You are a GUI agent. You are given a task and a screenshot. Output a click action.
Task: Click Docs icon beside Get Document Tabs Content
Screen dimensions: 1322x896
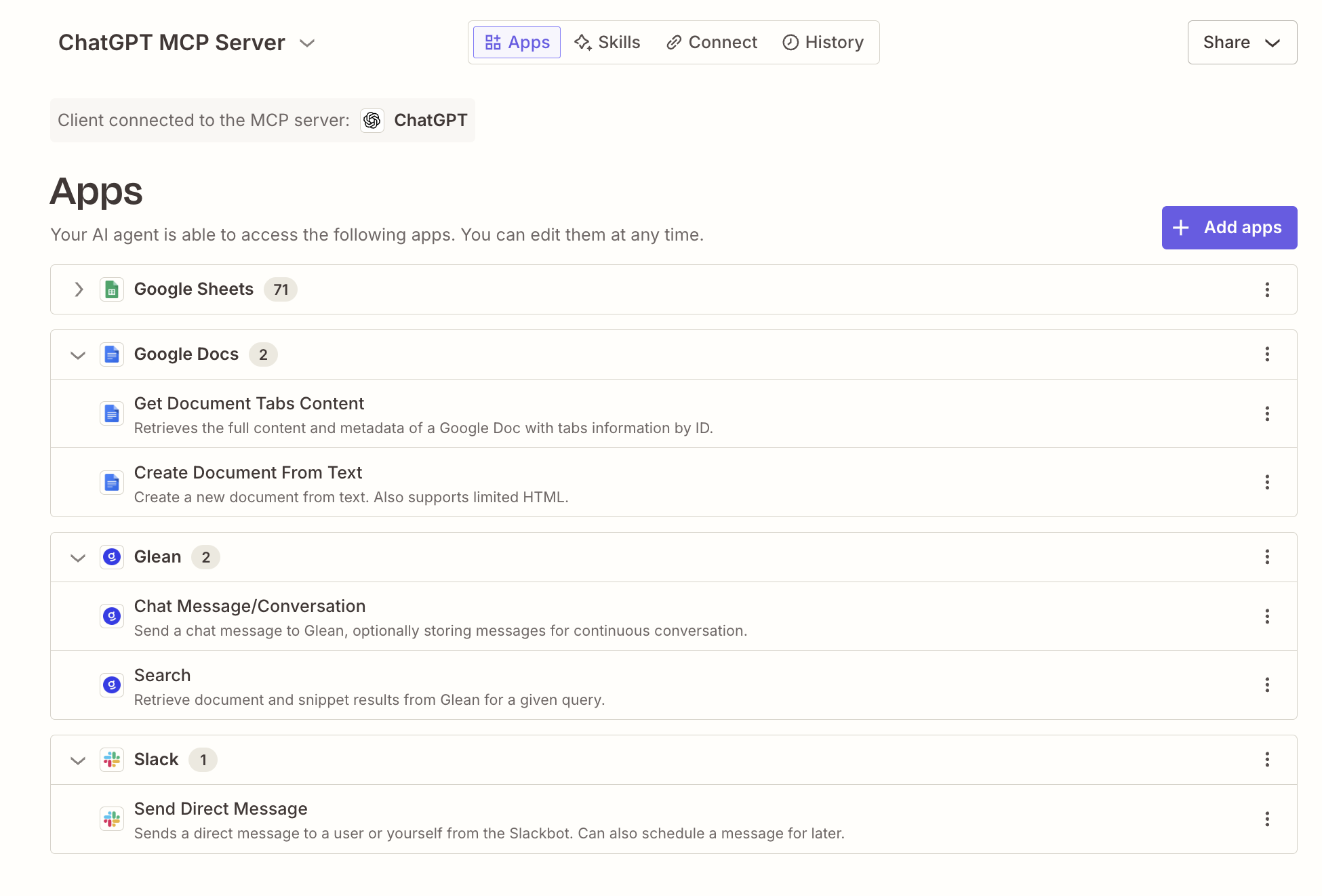tap(112, 414)
